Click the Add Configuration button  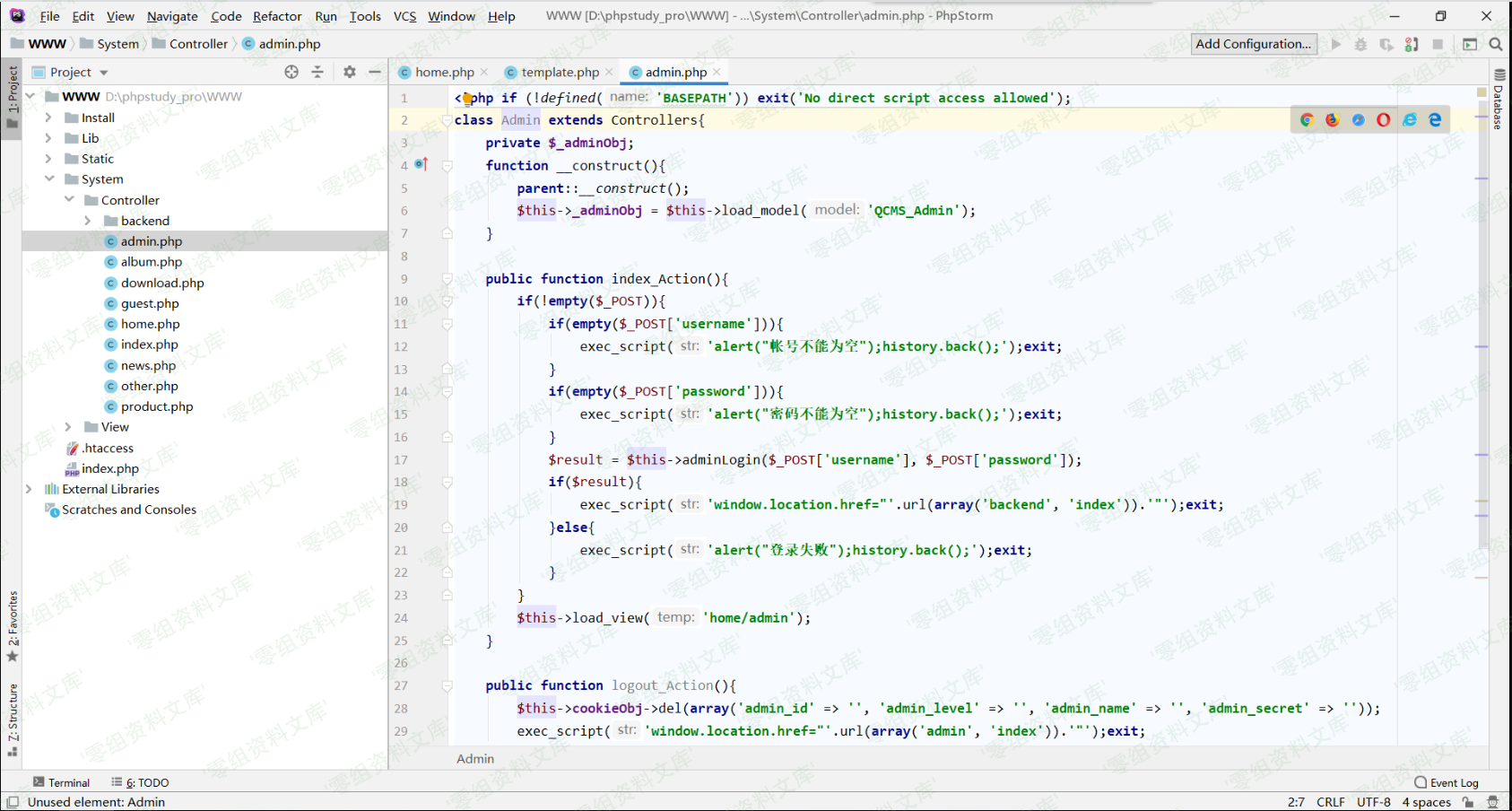tap(1253, 44)
